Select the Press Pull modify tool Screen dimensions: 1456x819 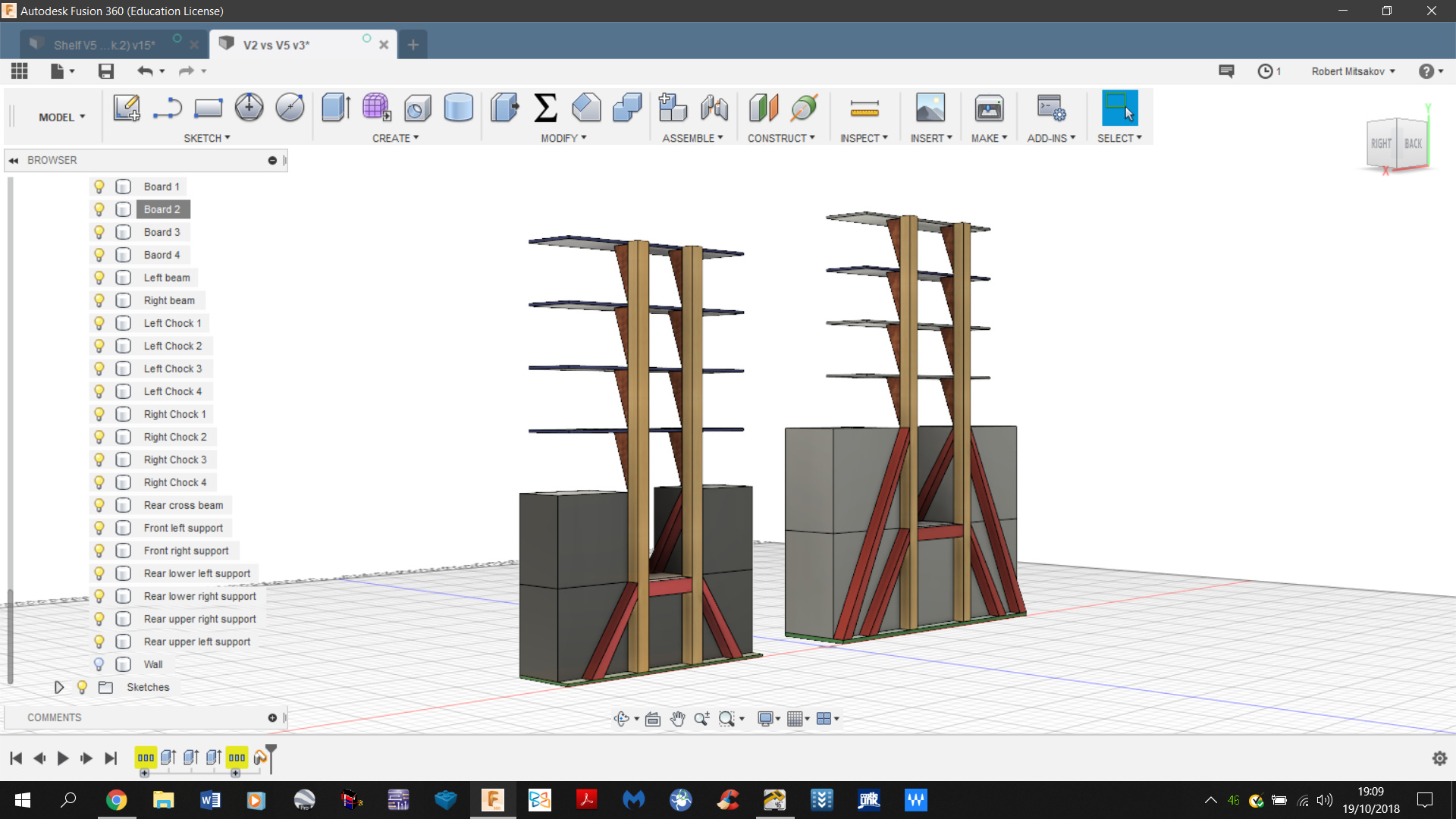(x=504, y=108)
